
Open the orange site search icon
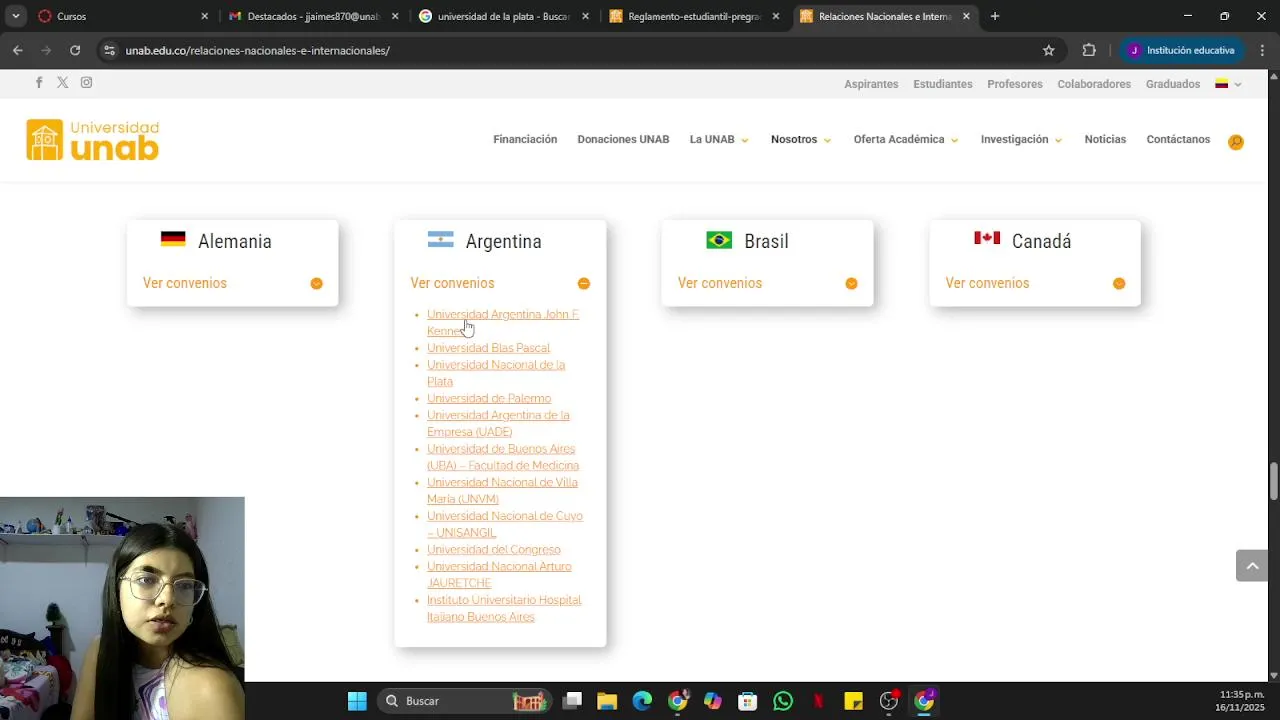coord(1236,142)
